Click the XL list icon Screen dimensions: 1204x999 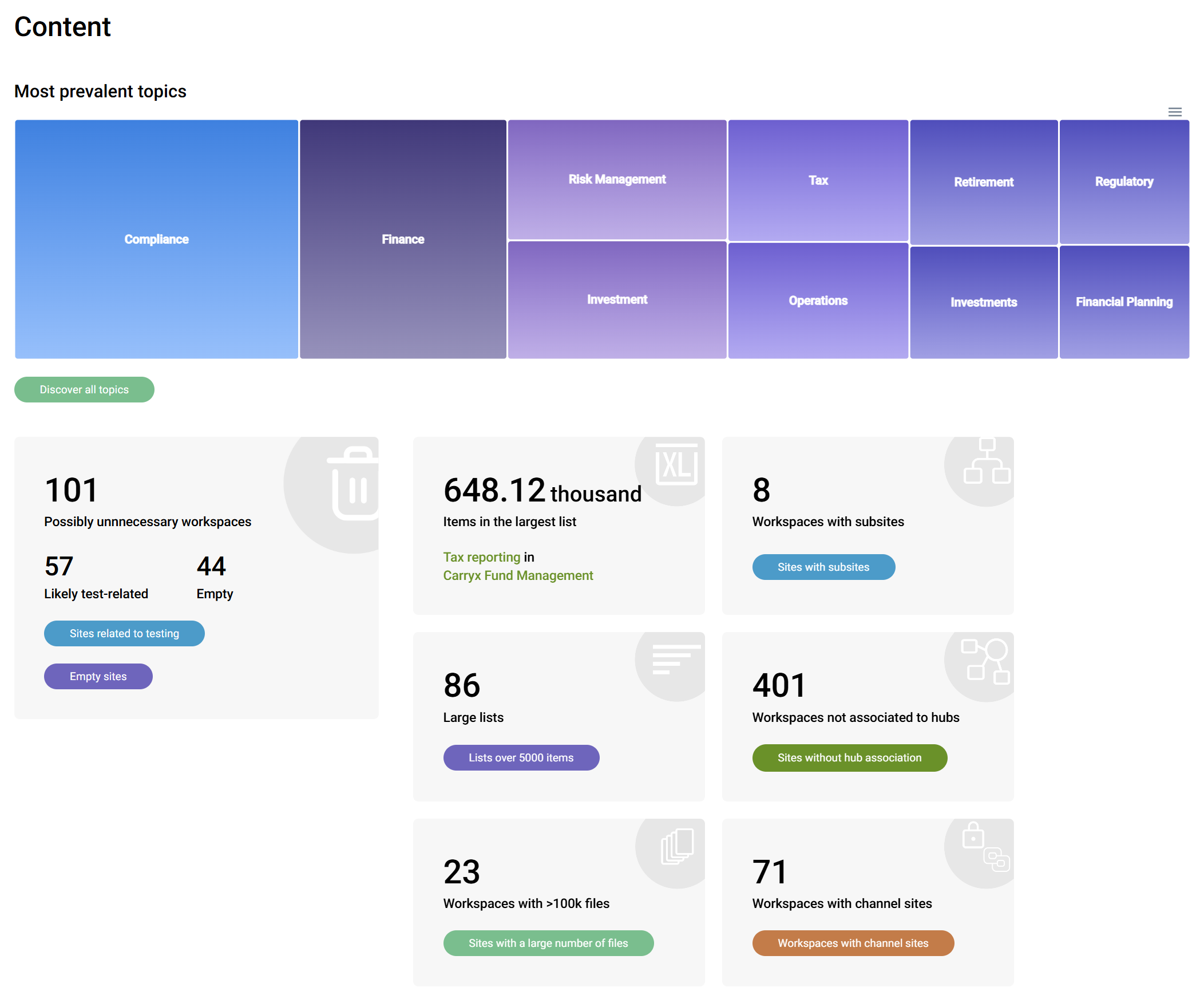pyautogui.click(x=676, y=464)
